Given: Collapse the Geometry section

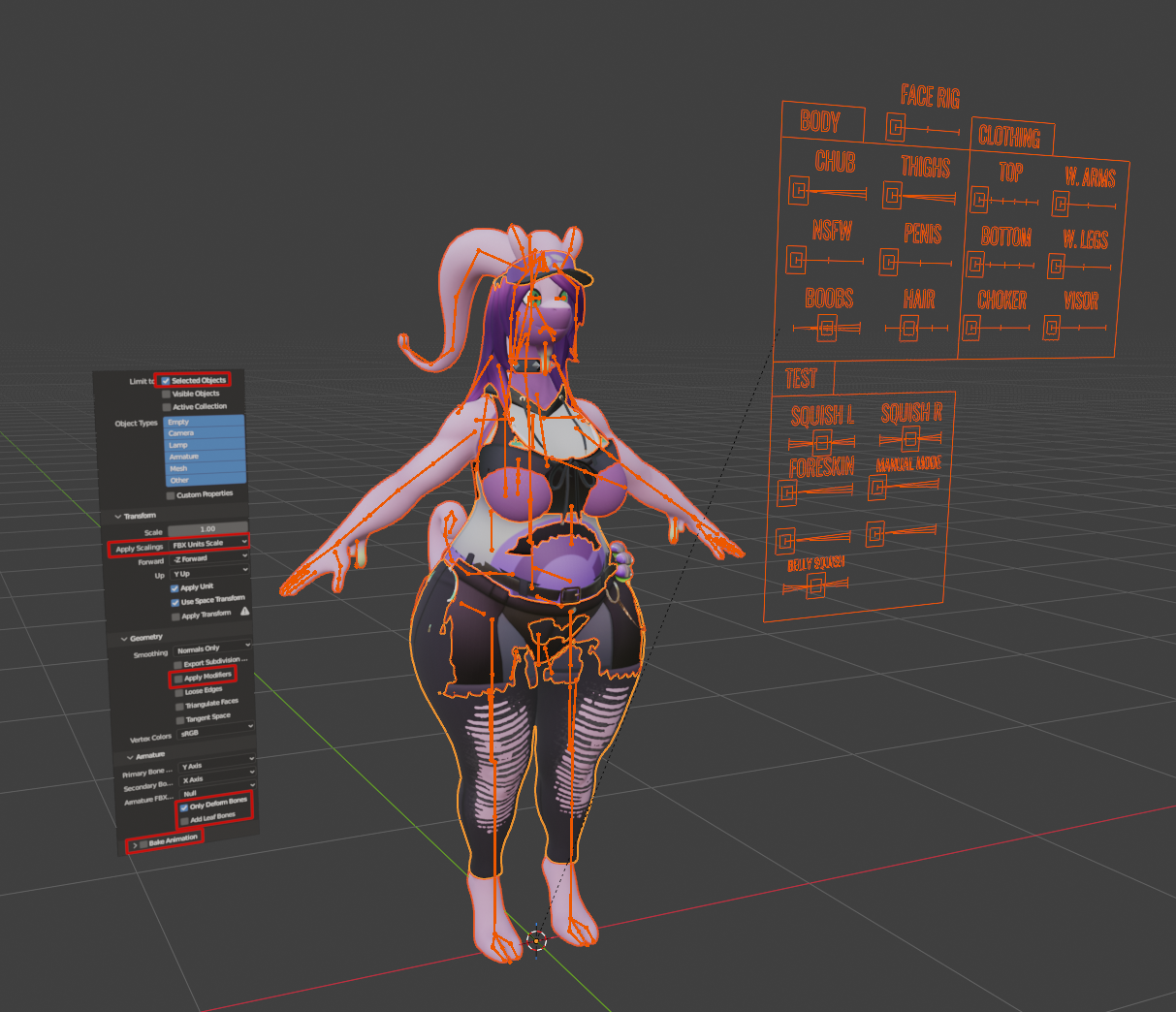Looking at the screenshot, I should pos(123,639).
